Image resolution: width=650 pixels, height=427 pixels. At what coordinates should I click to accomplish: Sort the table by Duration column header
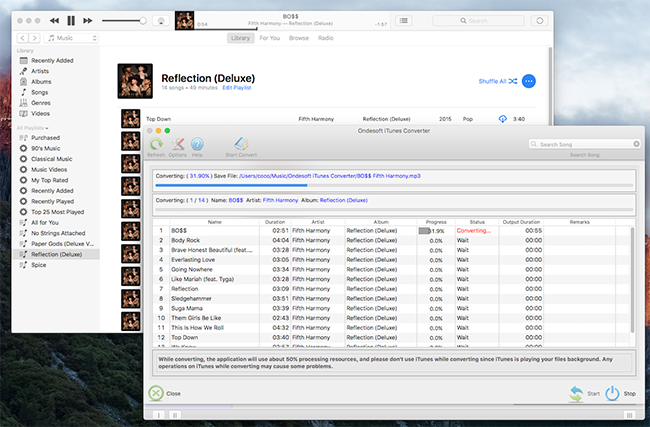click(x=275, y=222)
